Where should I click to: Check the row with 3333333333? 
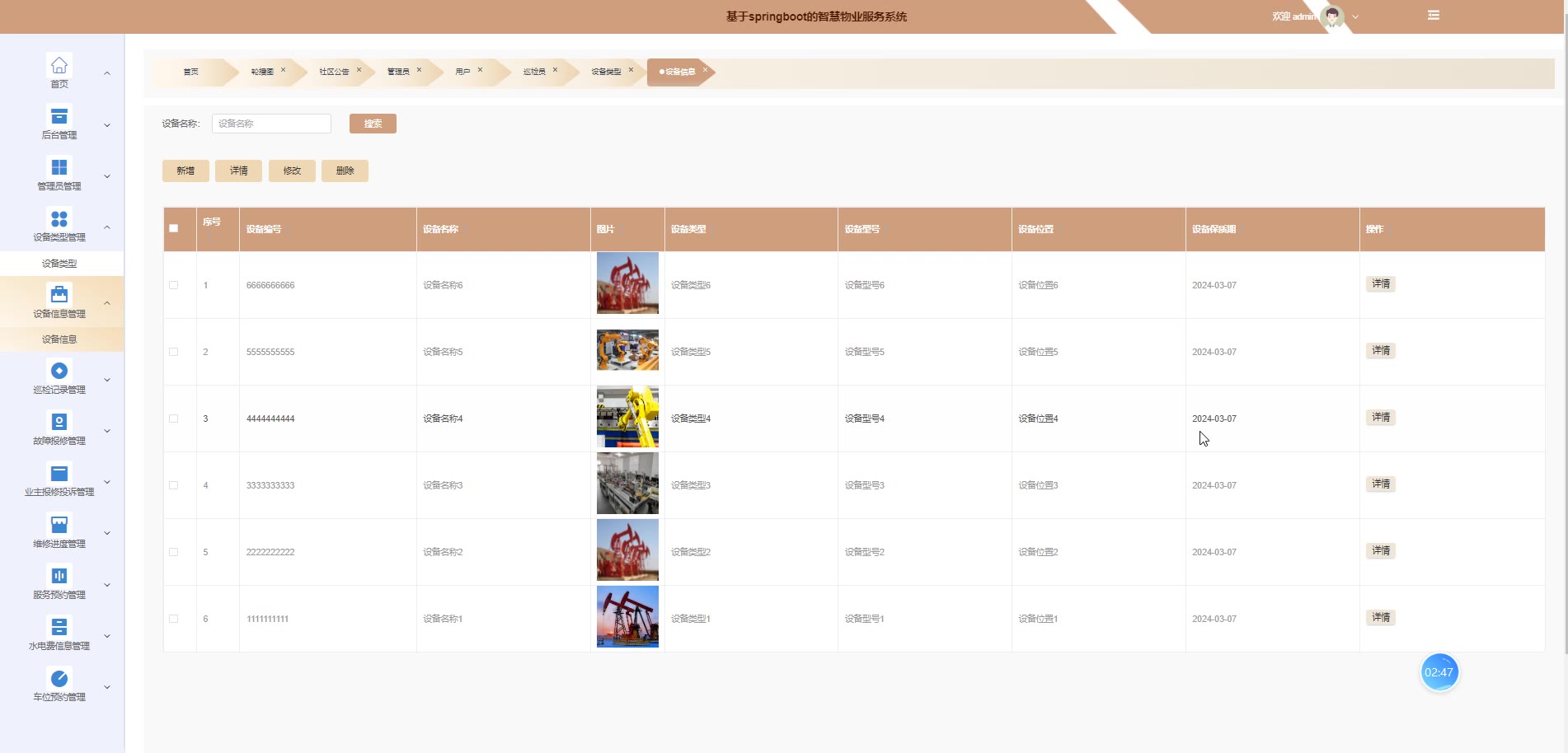pos(173,485)
